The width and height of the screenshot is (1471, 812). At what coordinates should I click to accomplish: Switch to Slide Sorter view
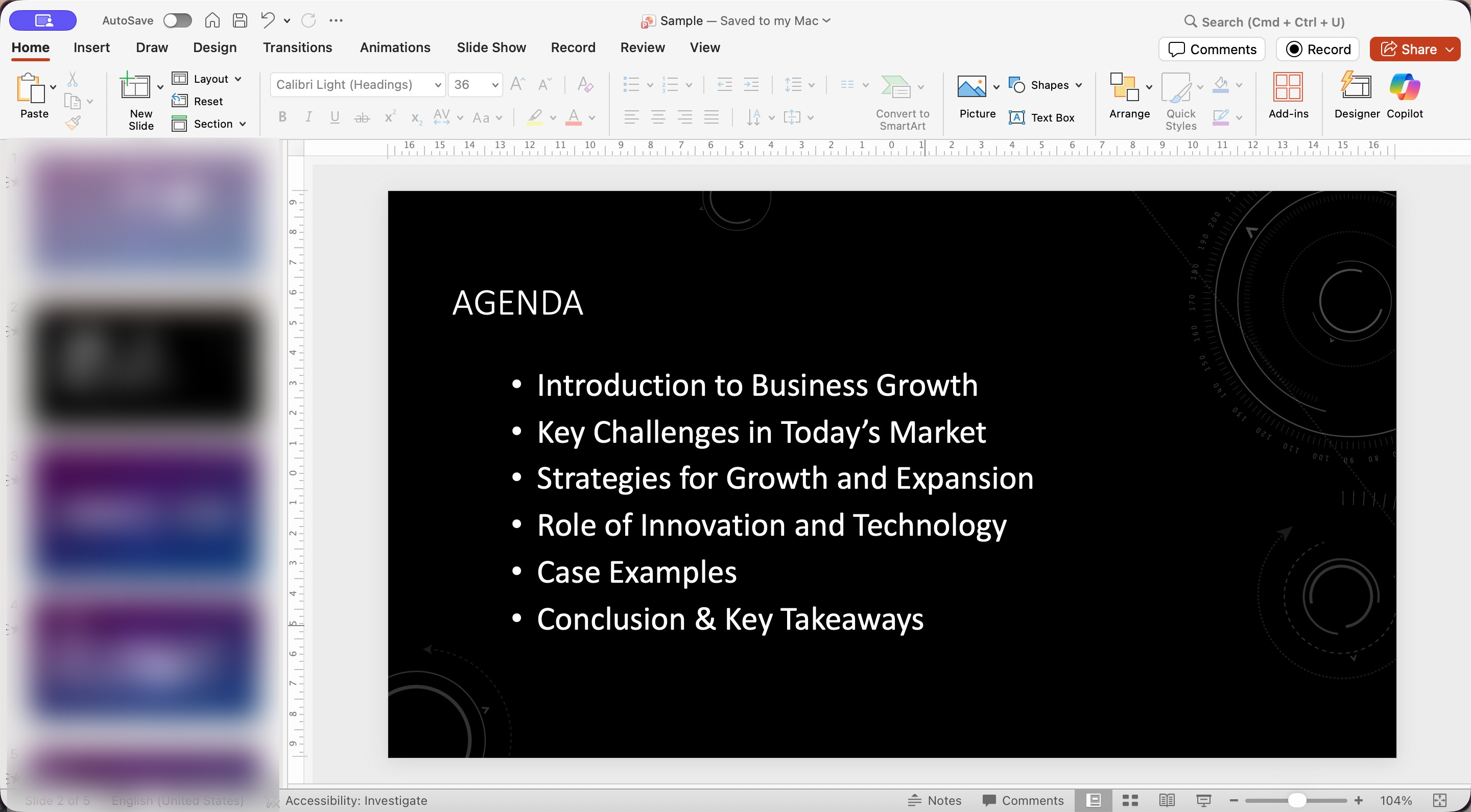tap(1130, 800)
